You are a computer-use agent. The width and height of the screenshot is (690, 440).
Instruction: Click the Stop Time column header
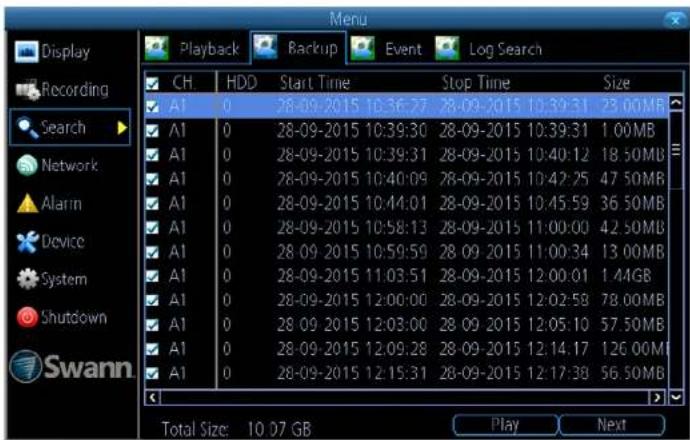coord(476,83)
